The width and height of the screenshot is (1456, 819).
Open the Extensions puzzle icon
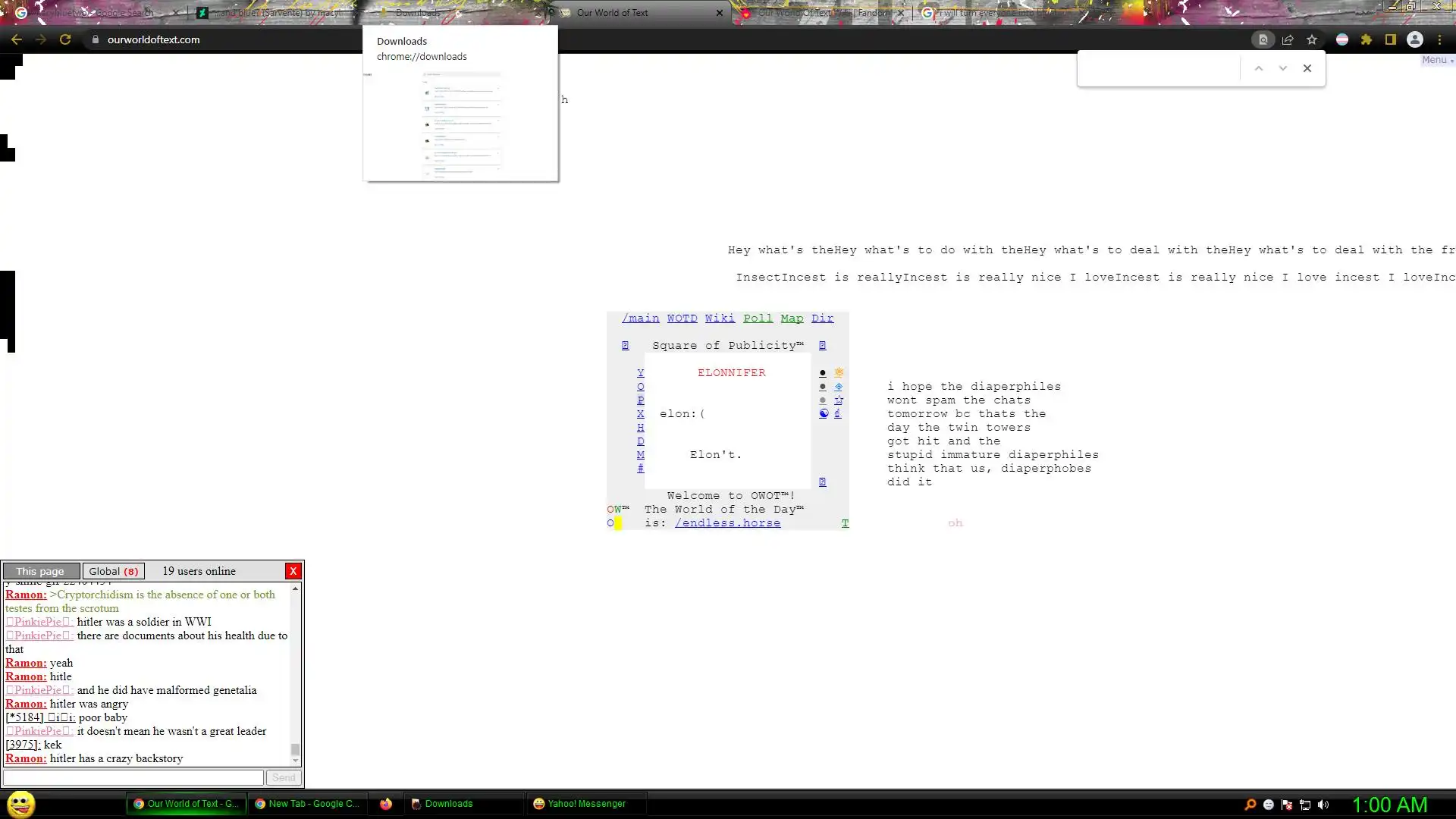1367,39
